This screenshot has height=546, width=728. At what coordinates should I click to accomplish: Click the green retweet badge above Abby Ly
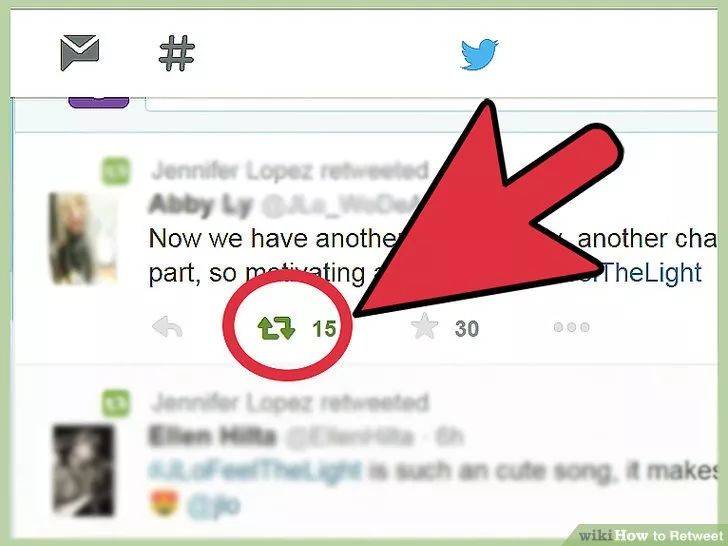click(x=116, y=171)
